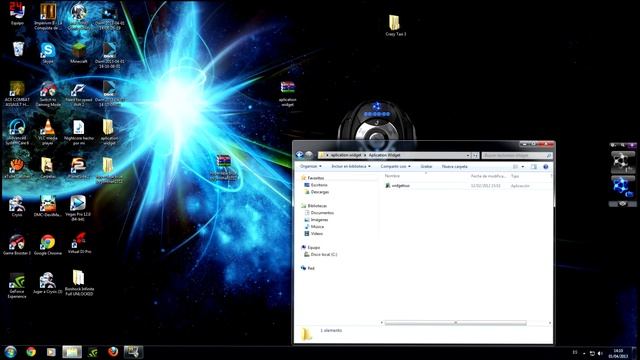This screenshot has width=640, height=360.
Task: Select the Crysis desktop shortcut
Action: tap(17, 206)
